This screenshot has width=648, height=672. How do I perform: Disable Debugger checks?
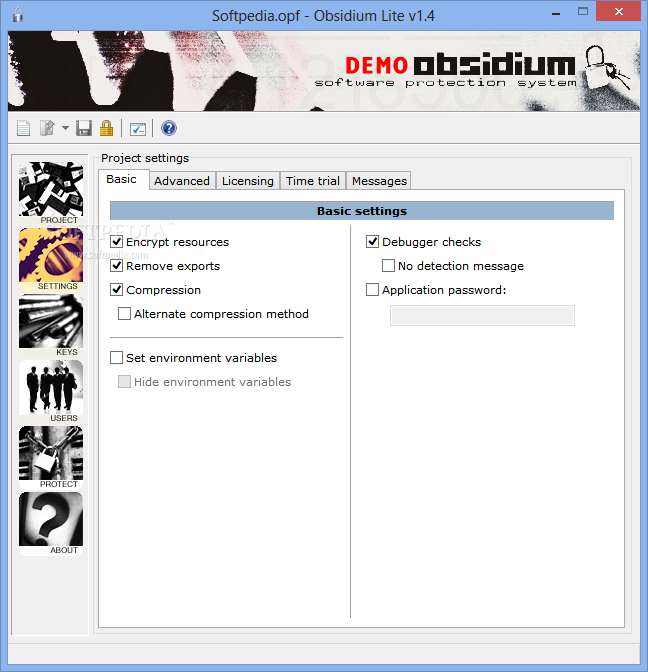[x=372, y=242]
